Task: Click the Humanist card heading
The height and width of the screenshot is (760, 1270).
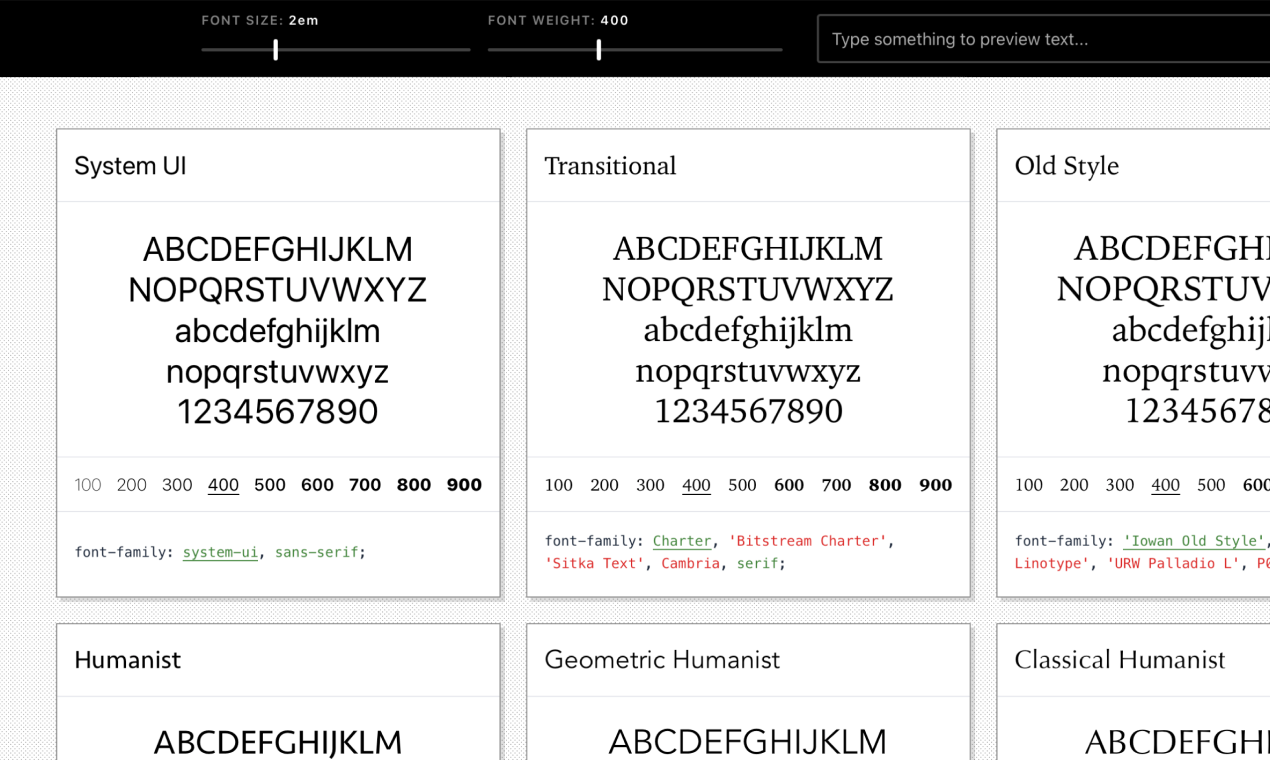Action: [x=127, y=660]
